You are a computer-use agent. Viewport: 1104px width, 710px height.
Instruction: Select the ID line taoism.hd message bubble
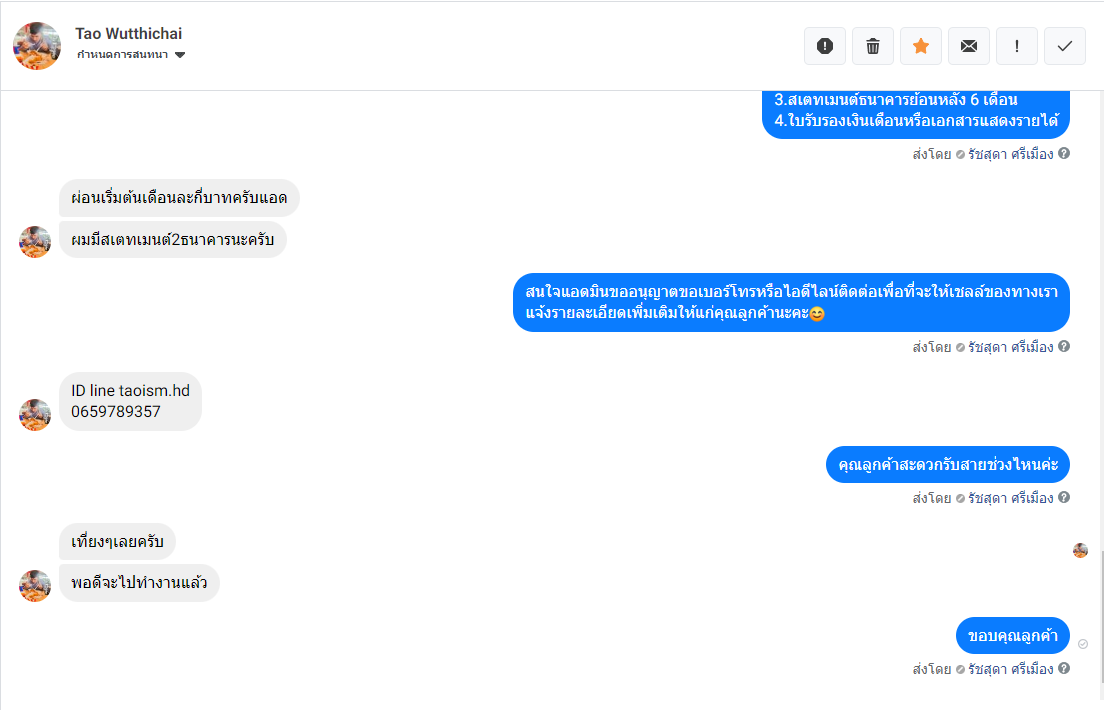click(130, 401)
